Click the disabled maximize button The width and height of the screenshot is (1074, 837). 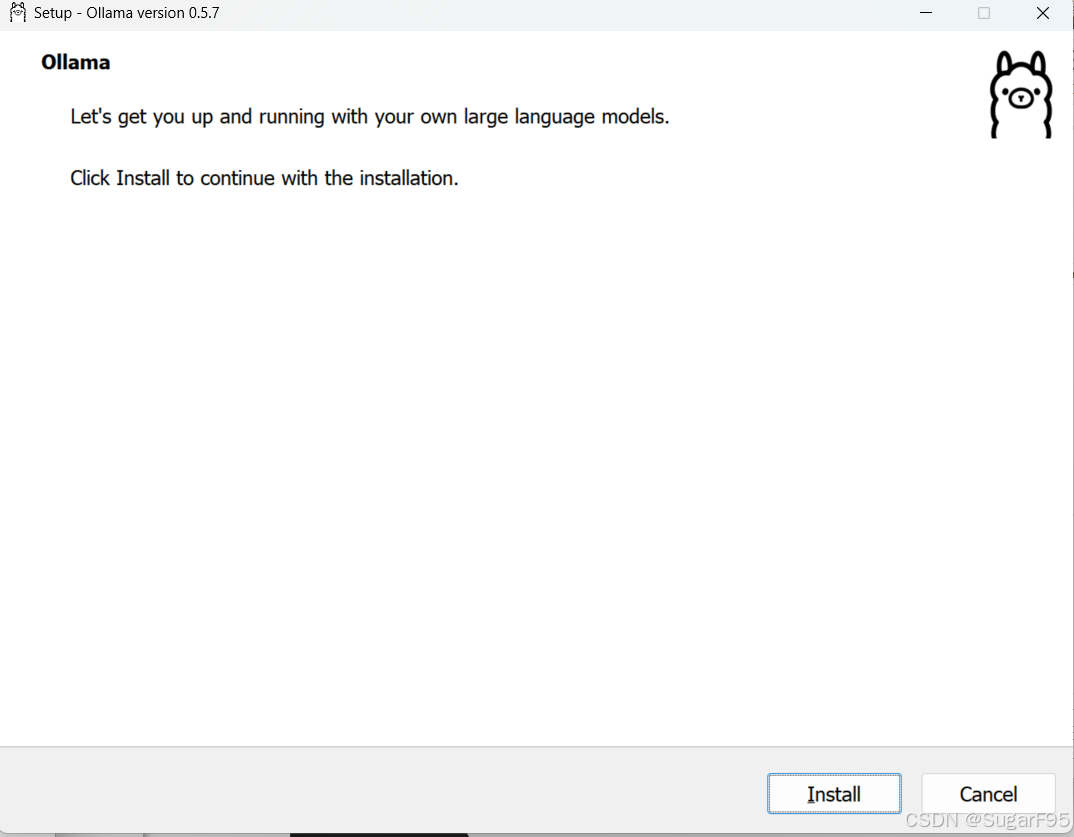984,13
